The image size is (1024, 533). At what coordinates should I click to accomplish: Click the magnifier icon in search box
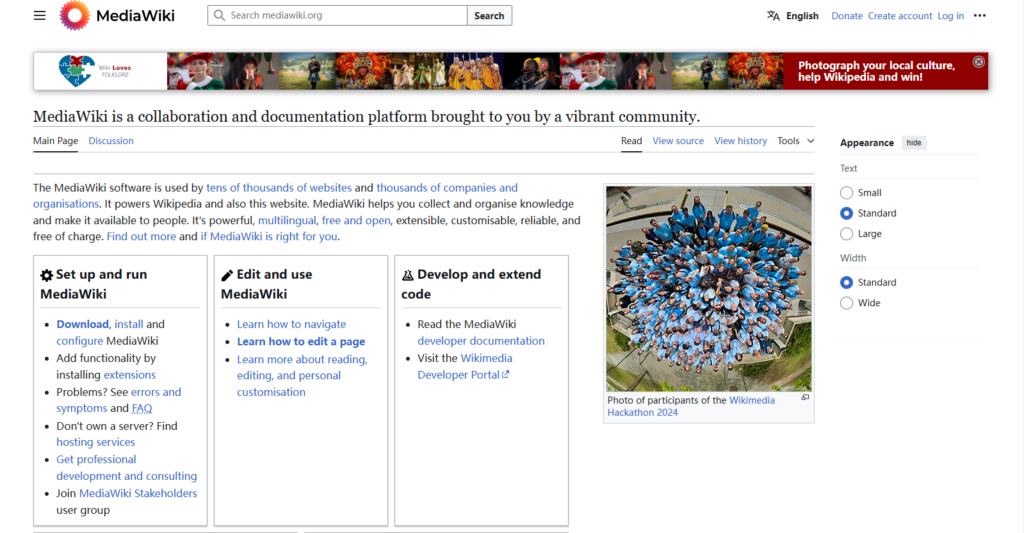219,16
